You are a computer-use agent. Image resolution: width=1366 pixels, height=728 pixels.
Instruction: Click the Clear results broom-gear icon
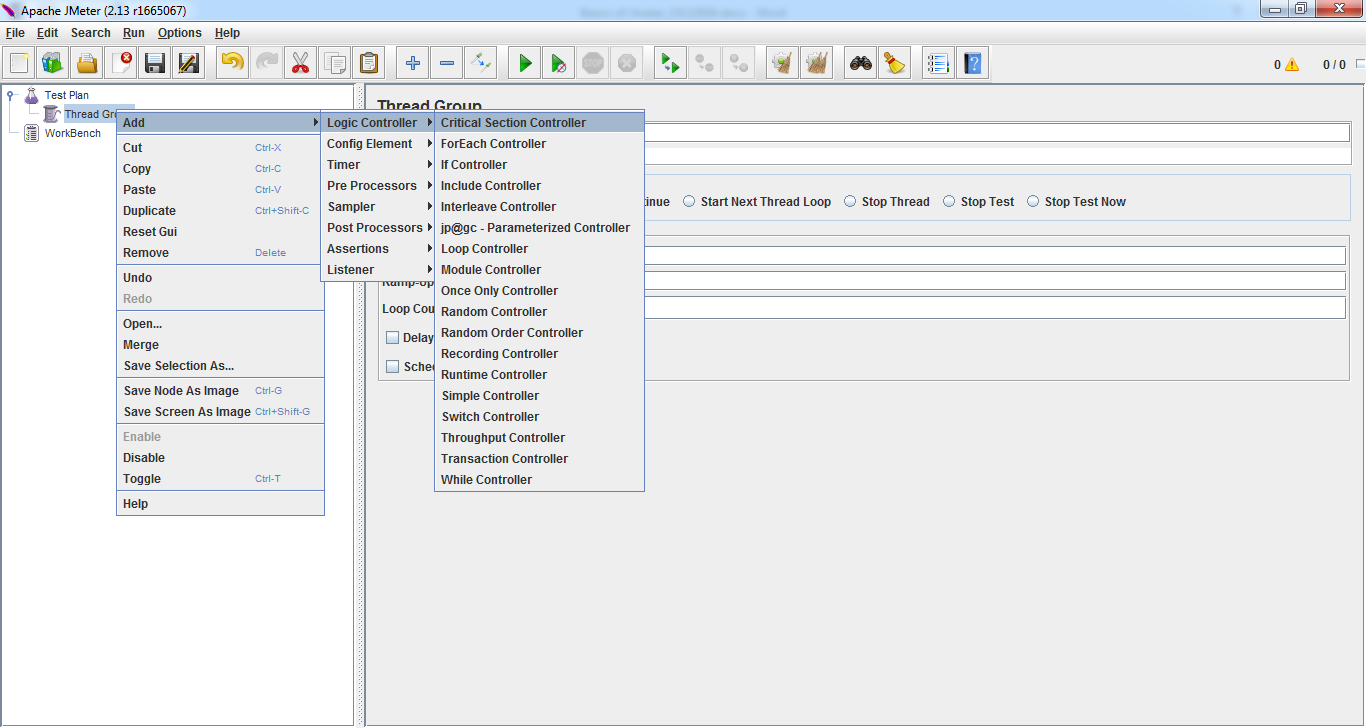click(782, 63)
